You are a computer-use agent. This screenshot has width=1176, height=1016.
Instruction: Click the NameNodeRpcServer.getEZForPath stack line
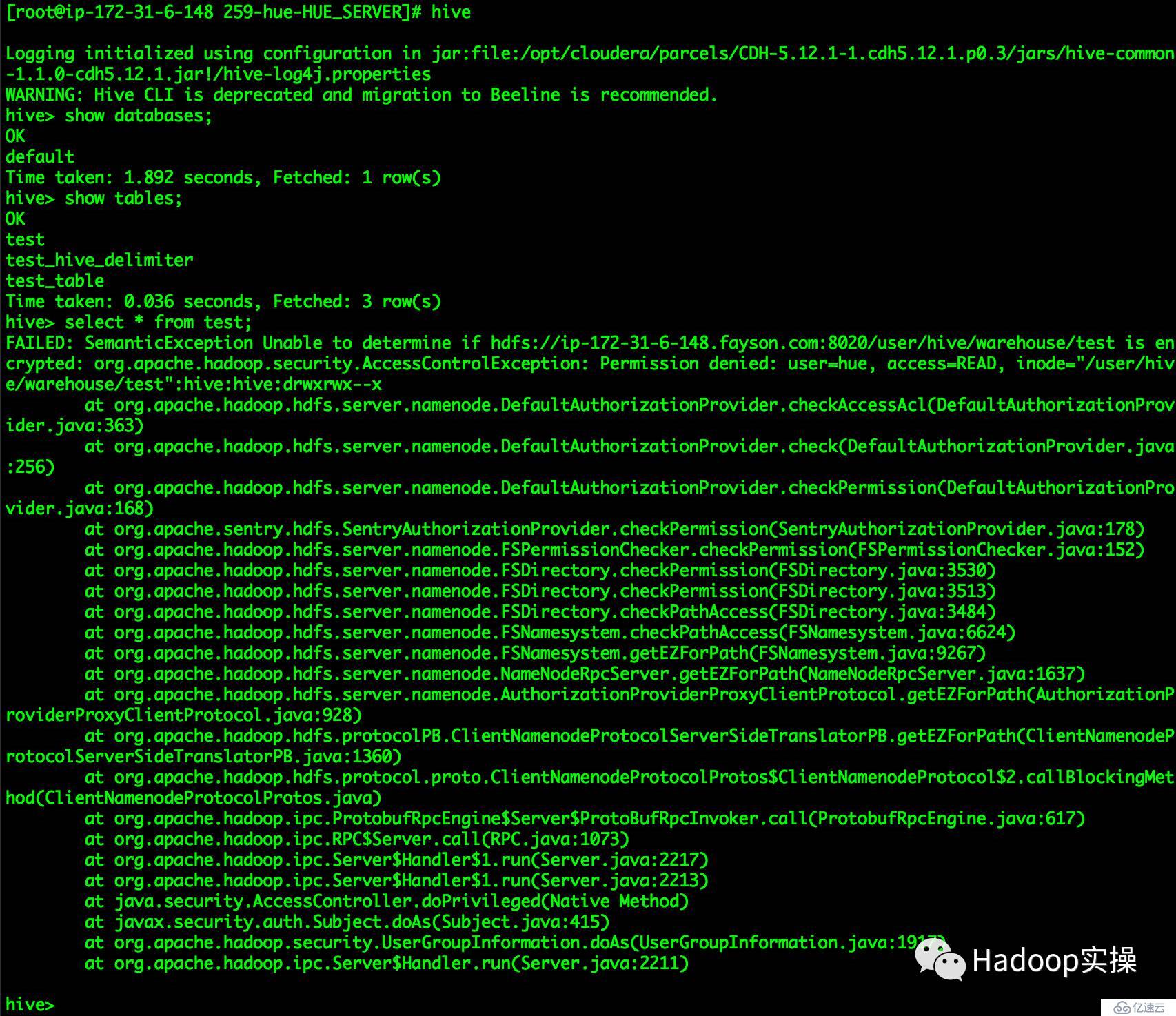click(585, 674)
